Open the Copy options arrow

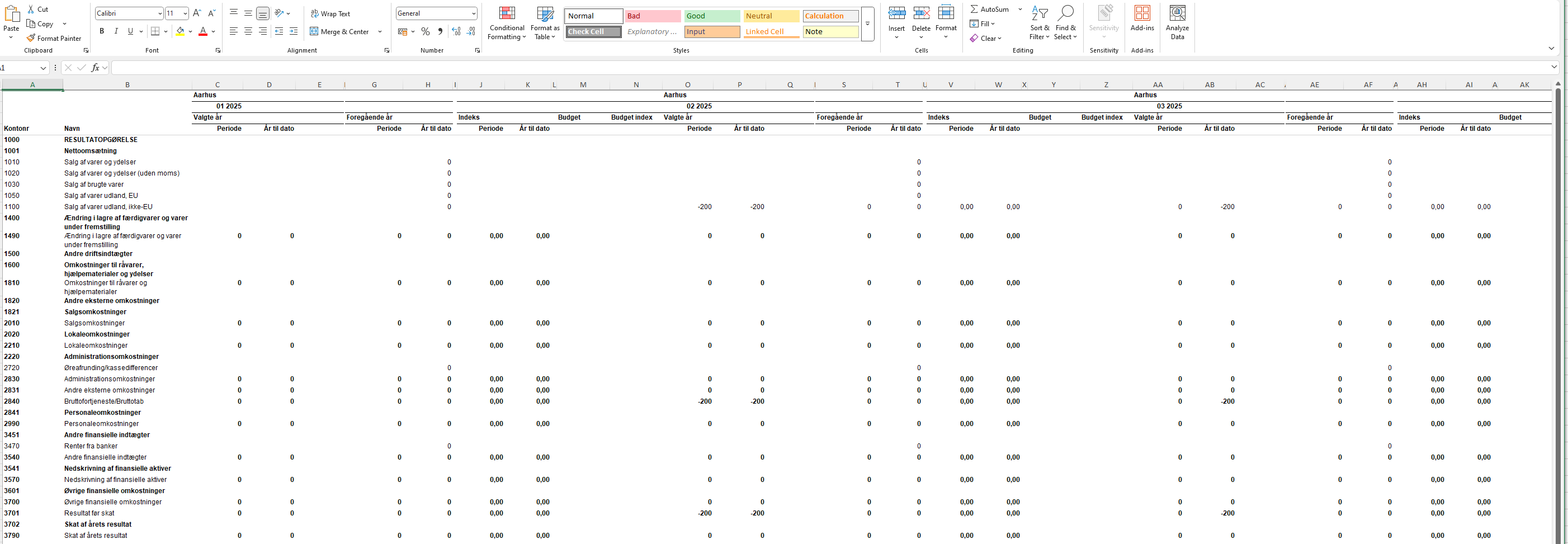tap(64, 23)
